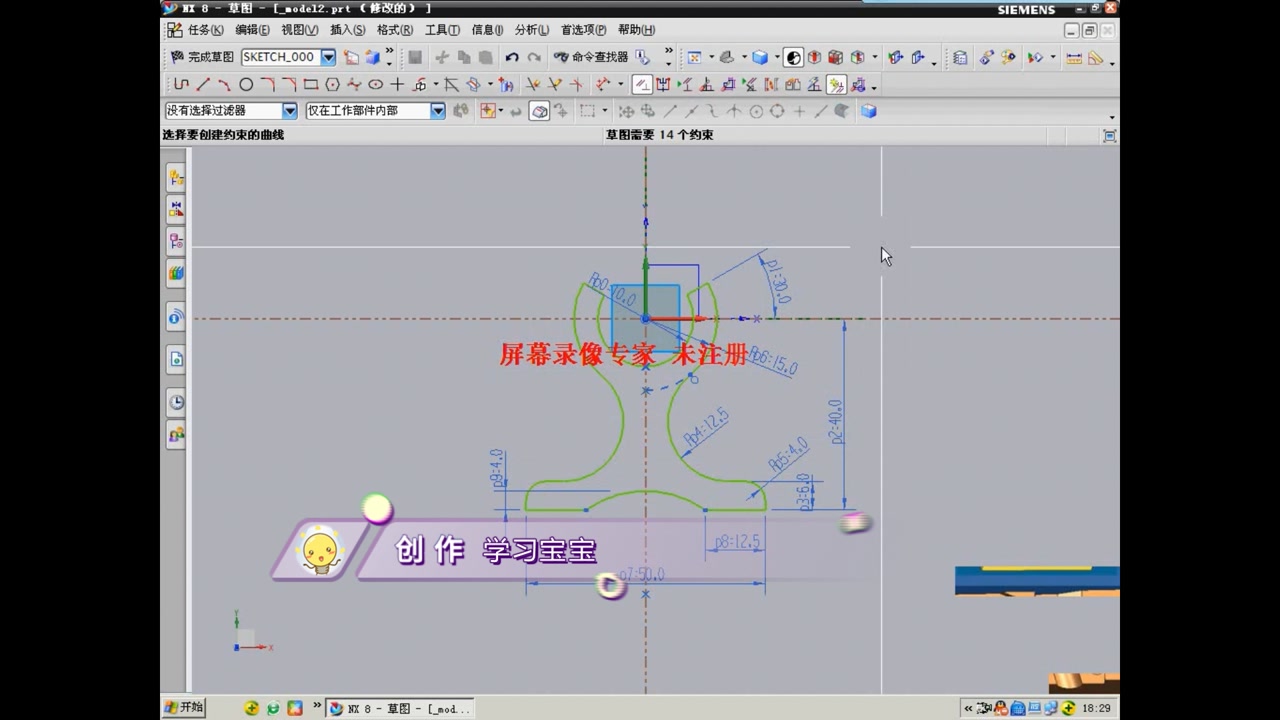Open the Constraint Navigator sidebar tab
This screenshot has height=720, width=1280.
(x=176, y=209)
